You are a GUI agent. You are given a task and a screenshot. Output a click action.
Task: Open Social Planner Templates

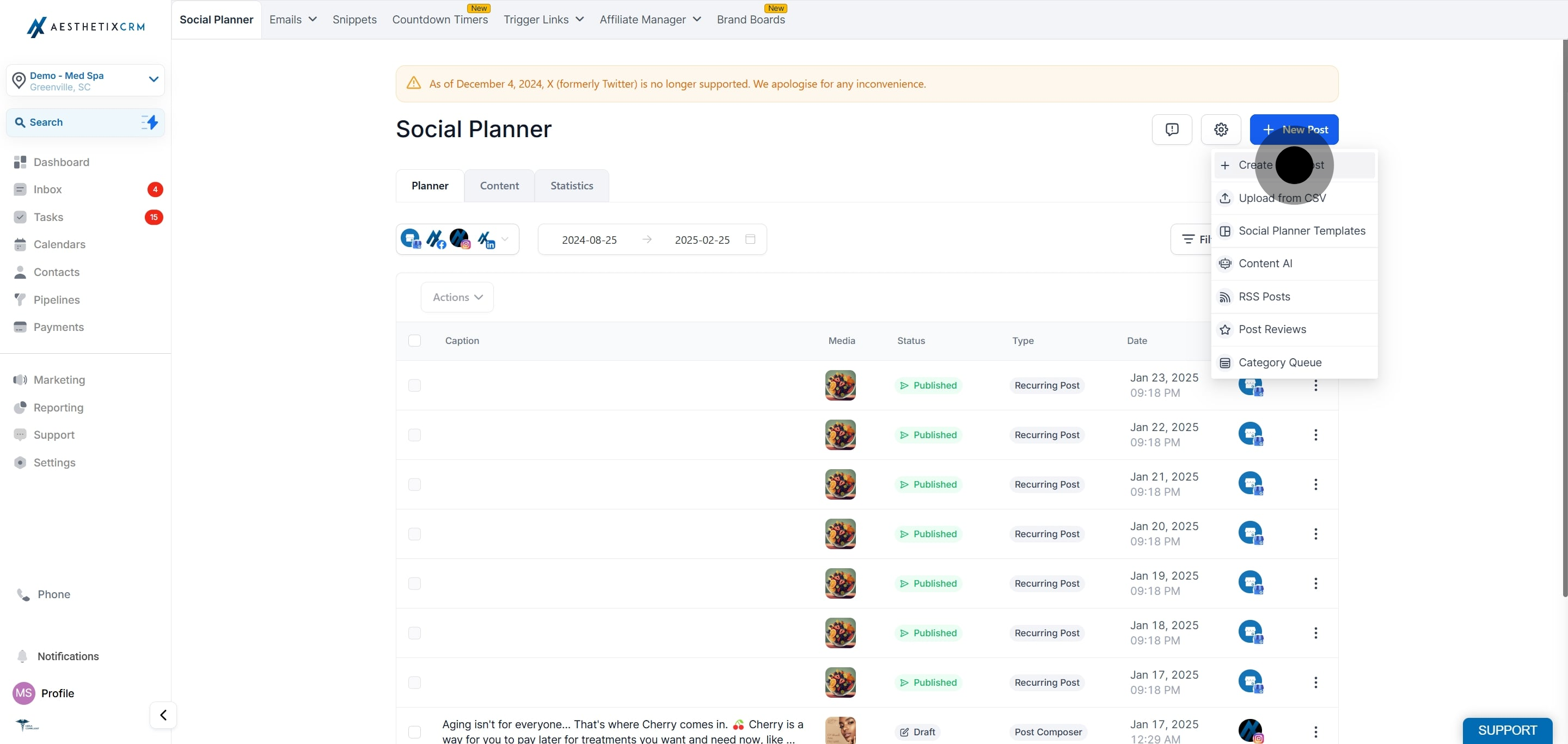pyautogui.click(x=1301, y=231)
